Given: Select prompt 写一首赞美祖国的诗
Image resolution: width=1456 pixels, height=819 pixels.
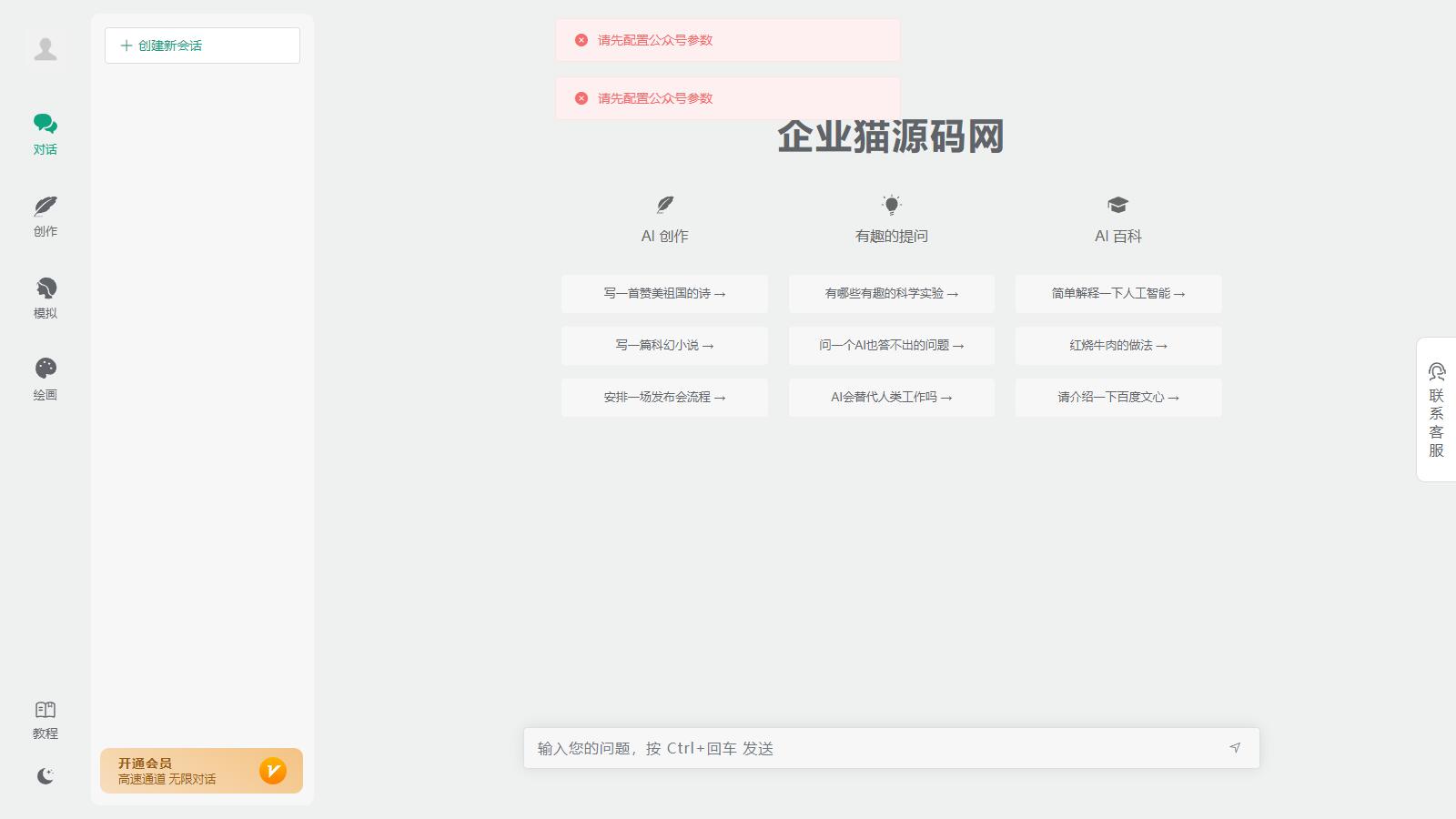Looking at the screenshot, I should tap(664, 294).
